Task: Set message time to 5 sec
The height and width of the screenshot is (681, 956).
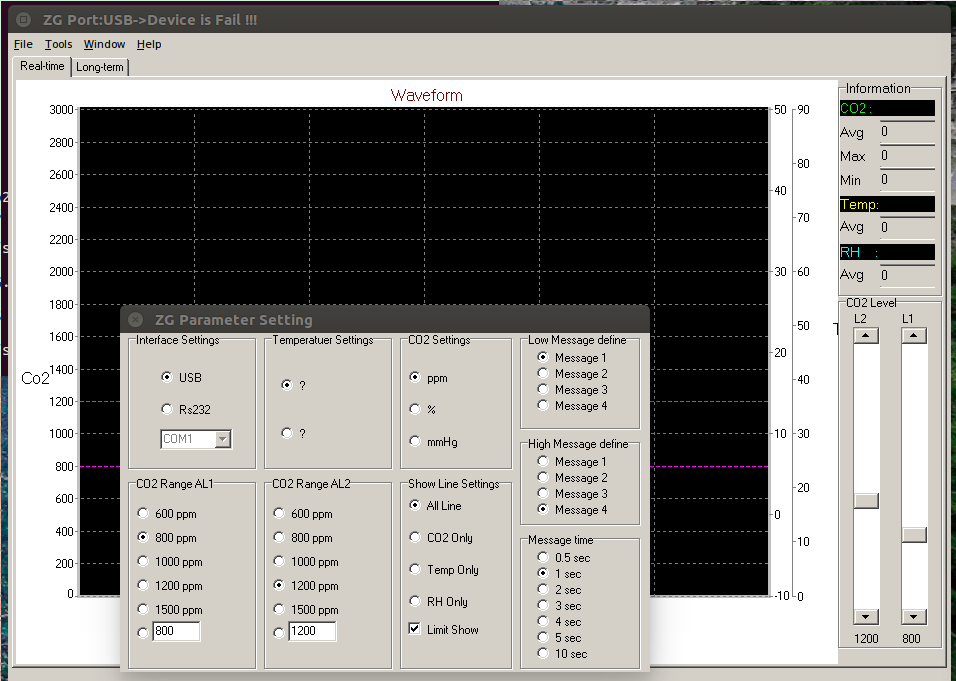Action: pyautogui.click(x=543, y=638)
